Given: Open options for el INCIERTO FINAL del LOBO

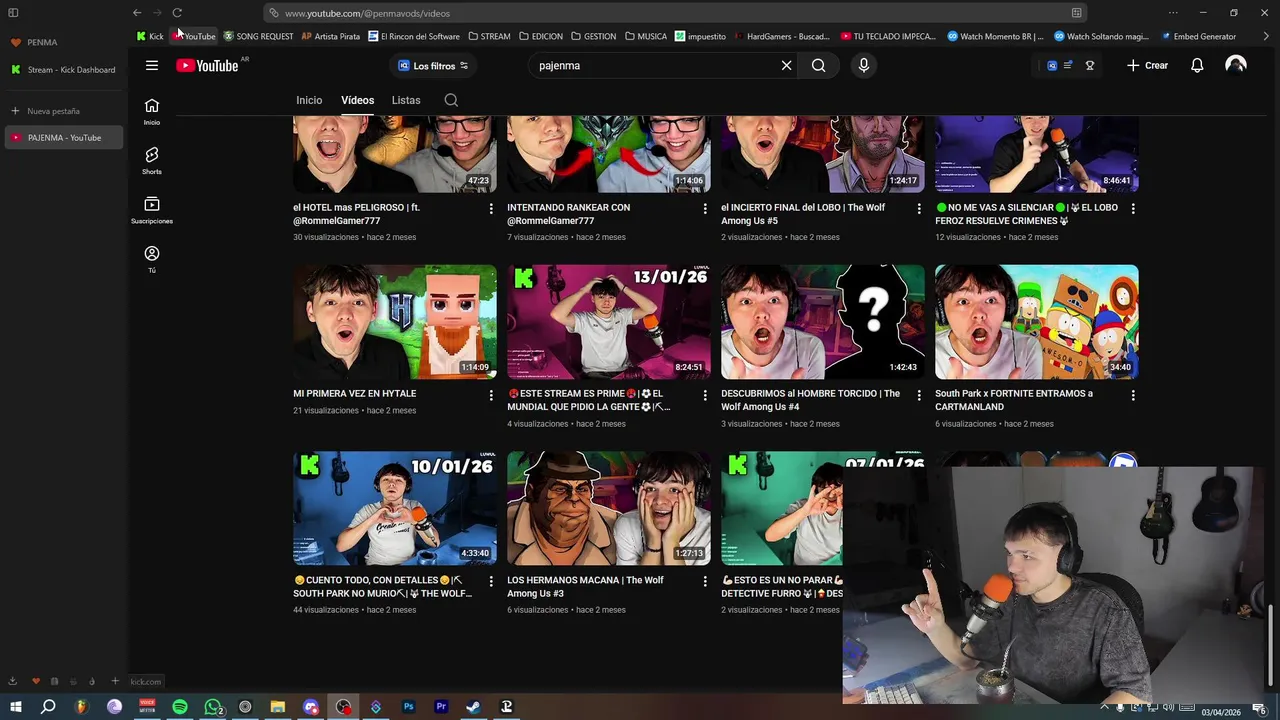Looking at the screenshot, I should click(919, 209).
